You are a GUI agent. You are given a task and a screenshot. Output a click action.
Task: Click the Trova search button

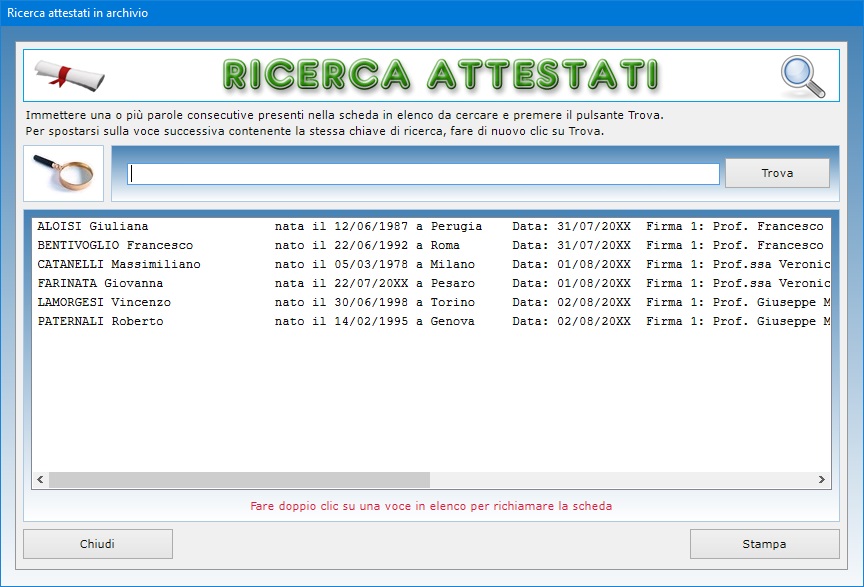(x=777, y=173)
